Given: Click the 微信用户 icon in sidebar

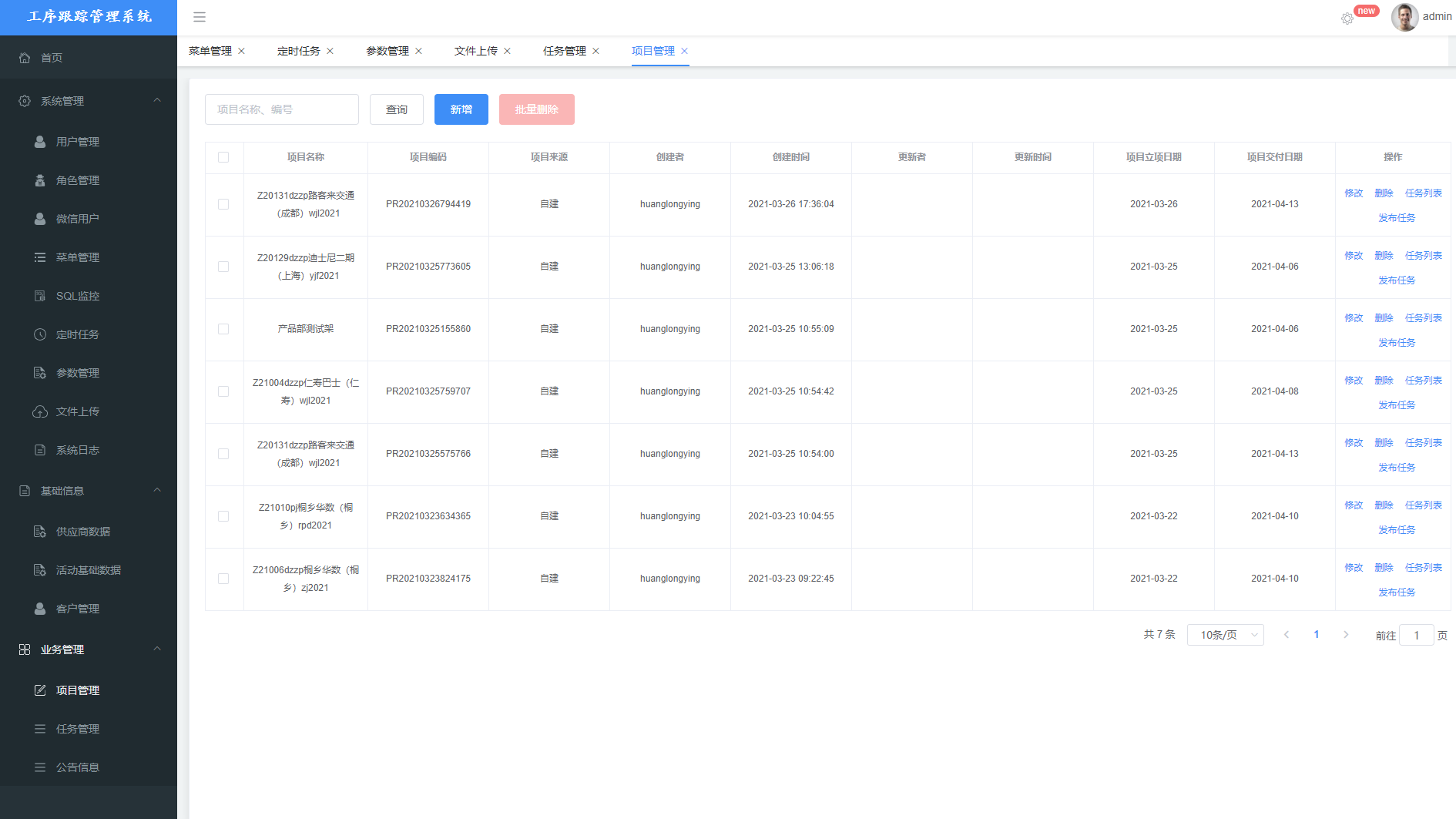Looking at the screenshot, I should point(40,219).
